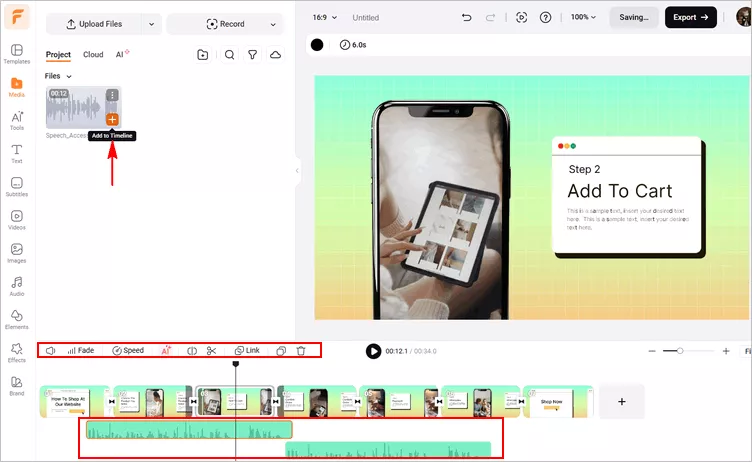
Task: Open the Subtitles sidebar panel
Action: [x=17, y=187]
